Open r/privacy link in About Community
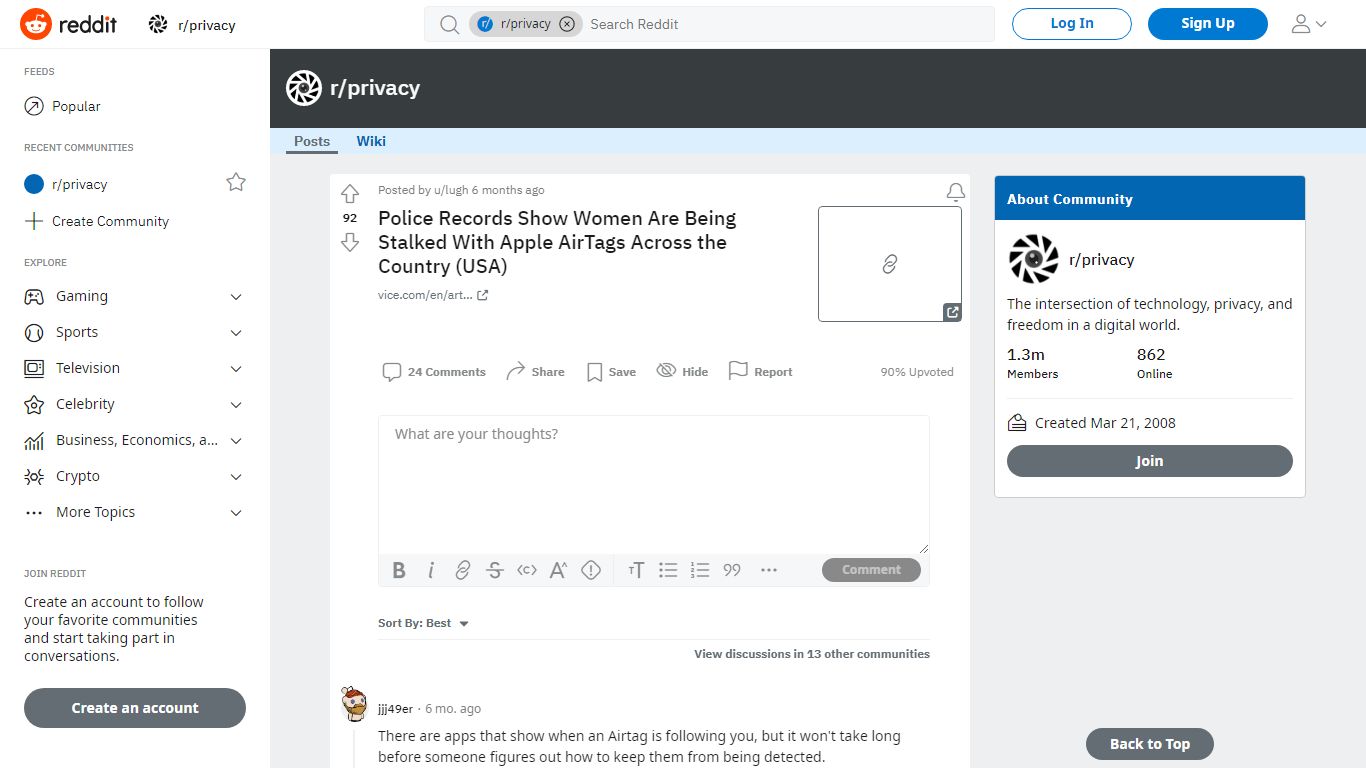This screenshot has height=768, width=1366. coord(1101,260)
